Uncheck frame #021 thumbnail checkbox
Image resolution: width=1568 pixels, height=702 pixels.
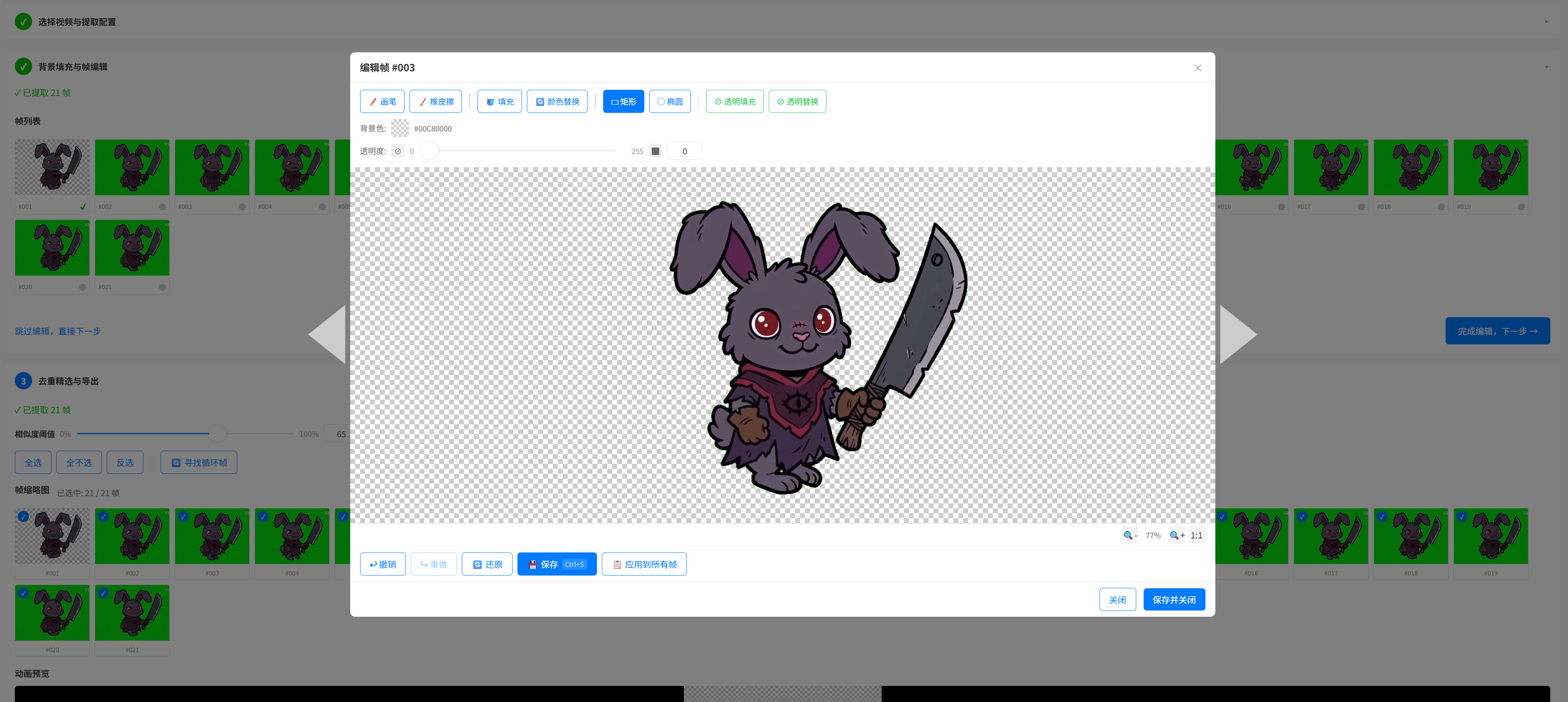coord(103,593)
